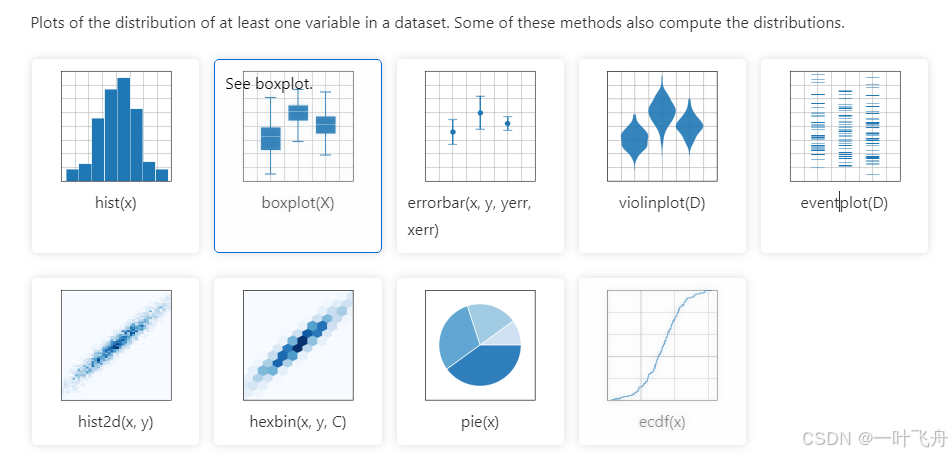Click the CSDN author watermark
The height and width of the screenshot is (456, 952).
pos(874,438)
